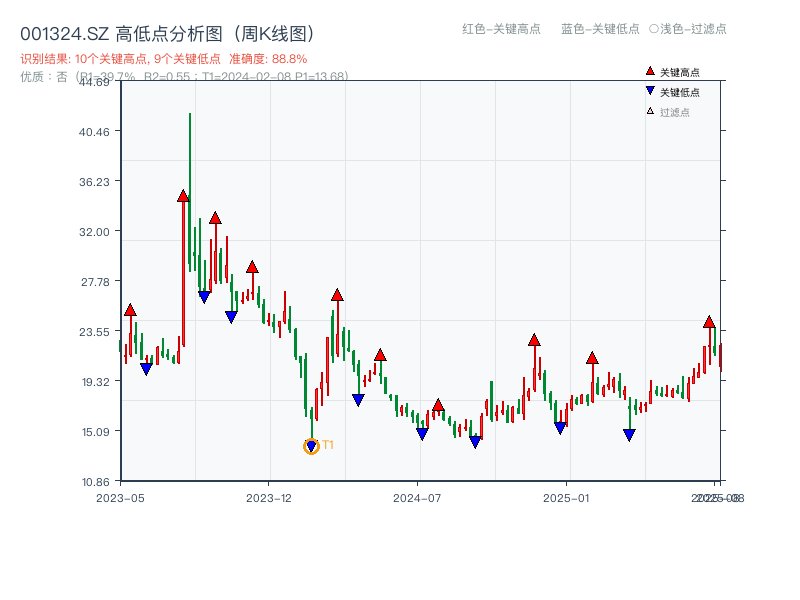
Task: Click the red triangle at the highest price peak
Action: 185,196
